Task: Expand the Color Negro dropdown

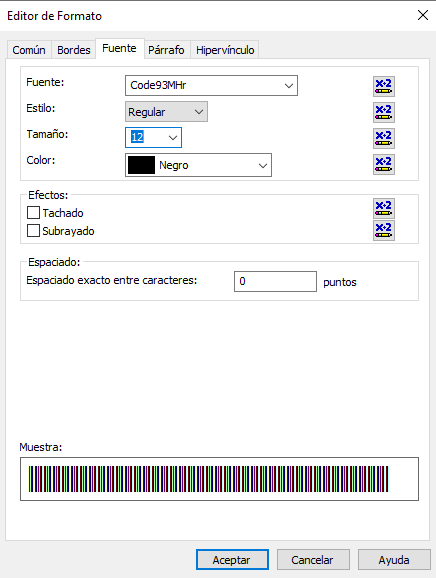Action: [263, 166]
